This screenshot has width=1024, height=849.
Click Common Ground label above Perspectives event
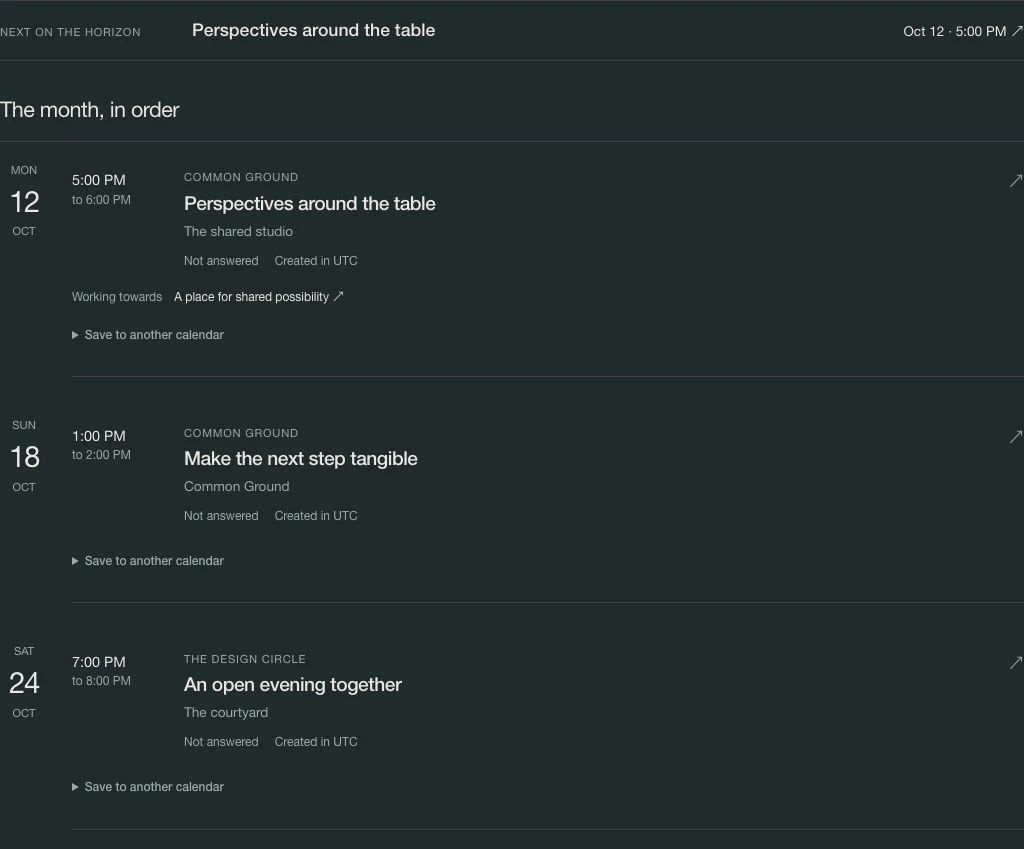(x=241, y=177)
